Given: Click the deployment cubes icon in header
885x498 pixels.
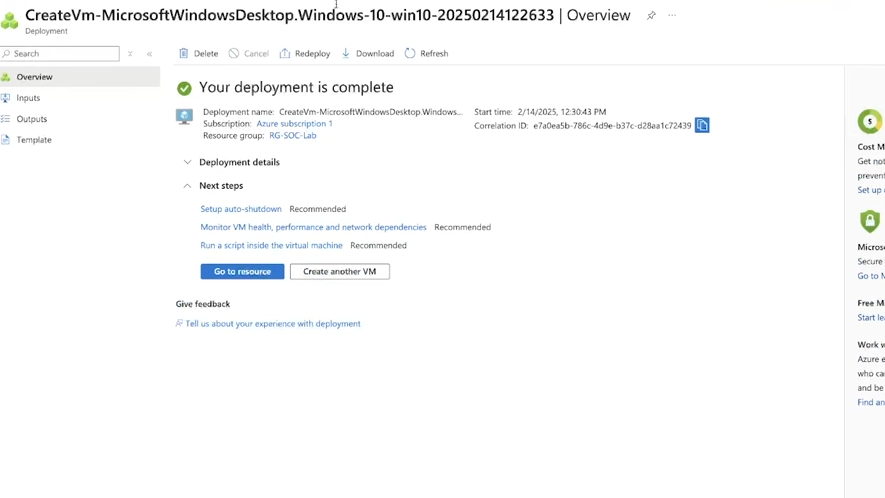Looking at the screenshot, I should (x=10, y=20).
